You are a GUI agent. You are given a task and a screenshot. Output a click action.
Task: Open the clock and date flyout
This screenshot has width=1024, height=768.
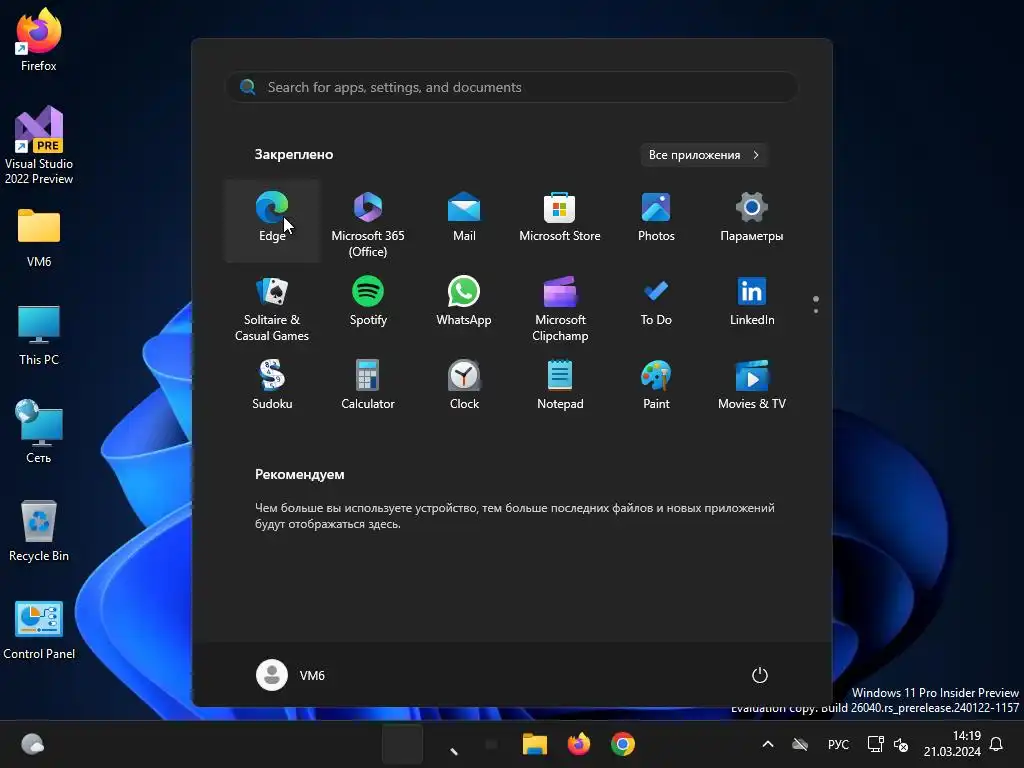[952, 744]
